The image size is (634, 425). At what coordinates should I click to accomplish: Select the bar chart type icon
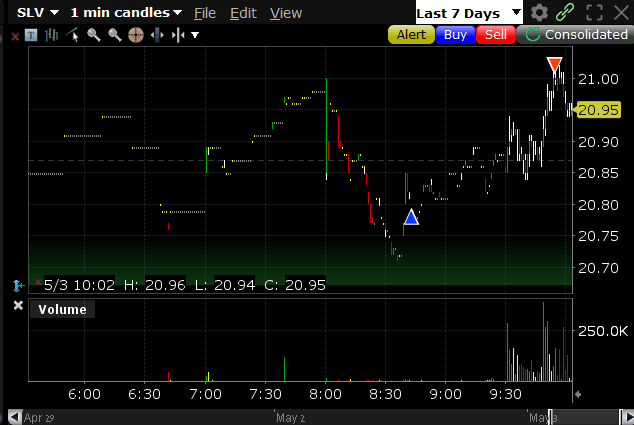[x=51, y=35]
